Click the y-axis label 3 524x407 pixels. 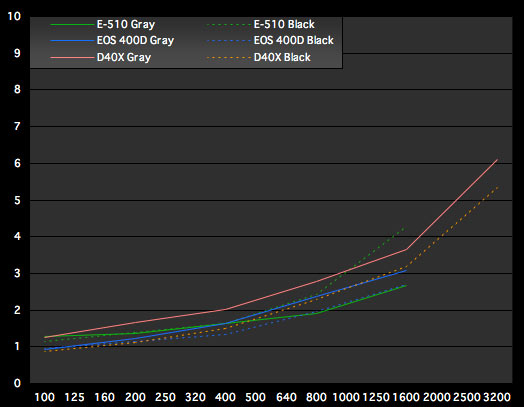(x=17, y=273)
